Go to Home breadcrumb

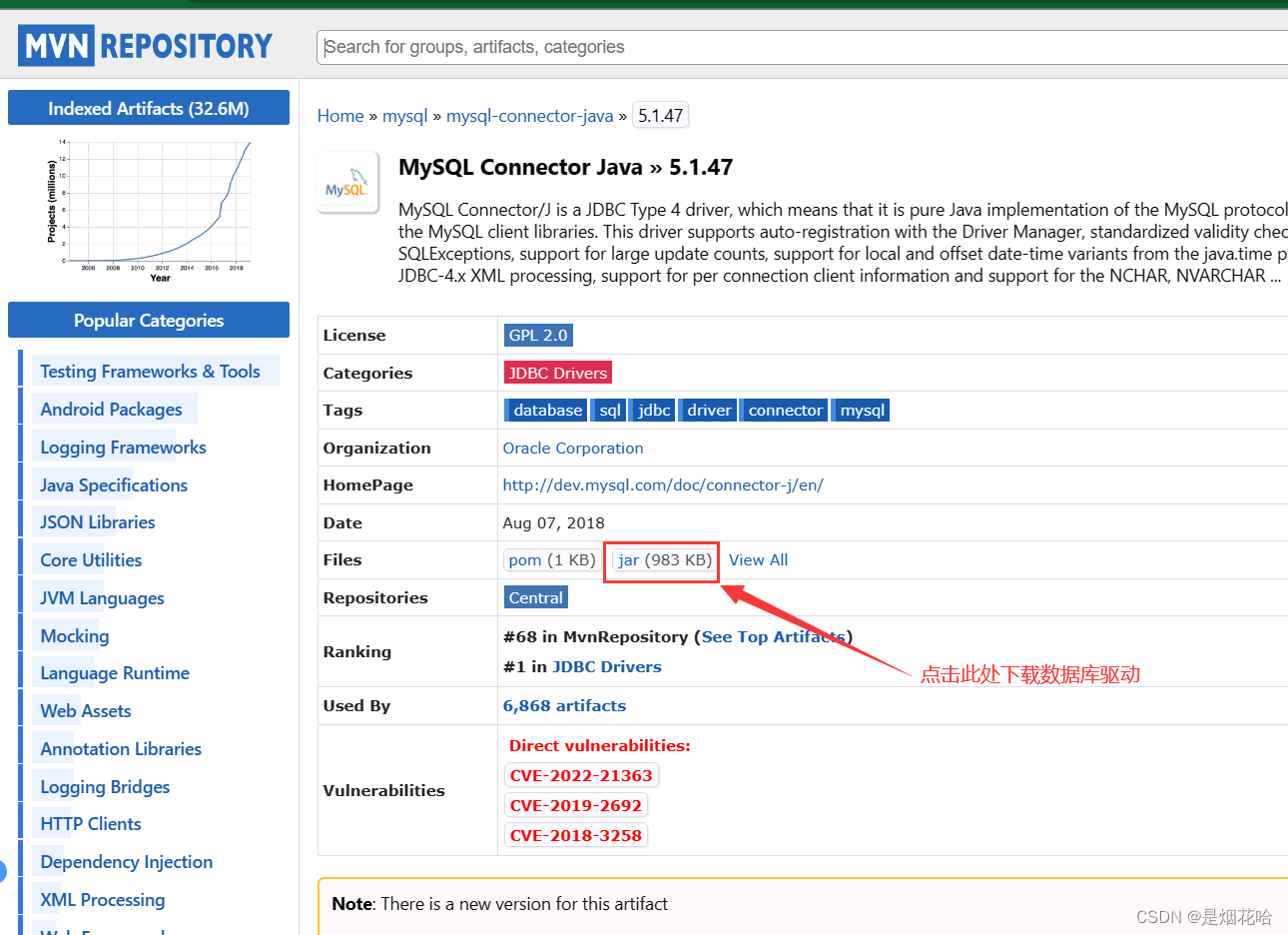pos(340,116)
